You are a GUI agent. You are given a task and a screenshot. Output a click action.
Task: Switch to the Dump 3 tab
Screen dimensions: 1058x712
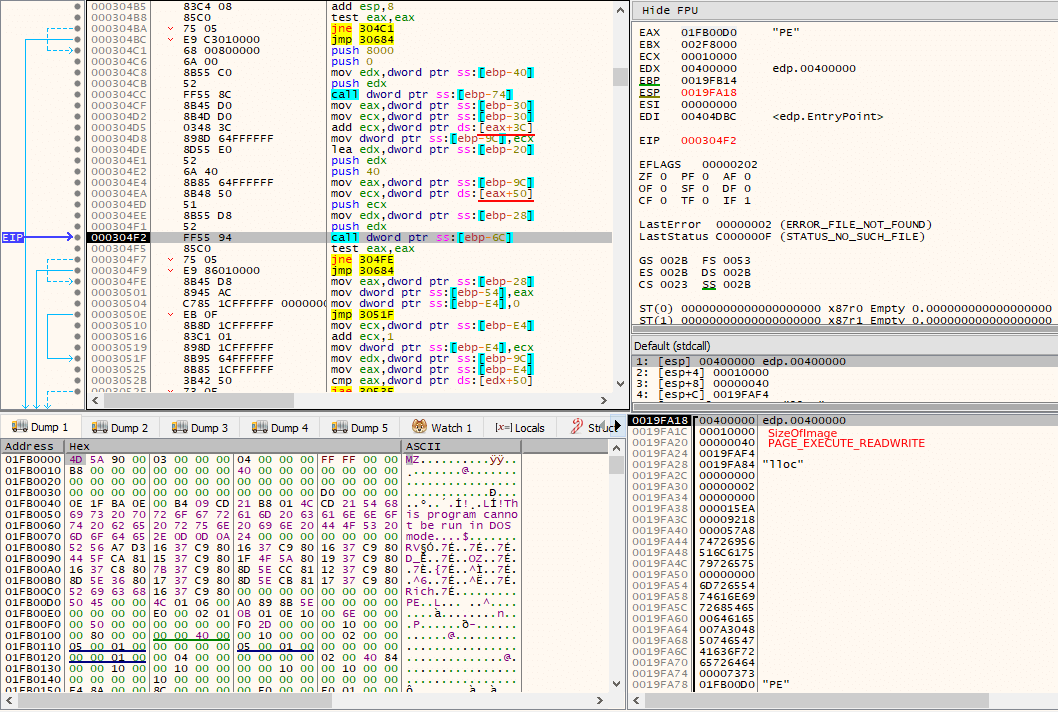(x=200, y=427)
